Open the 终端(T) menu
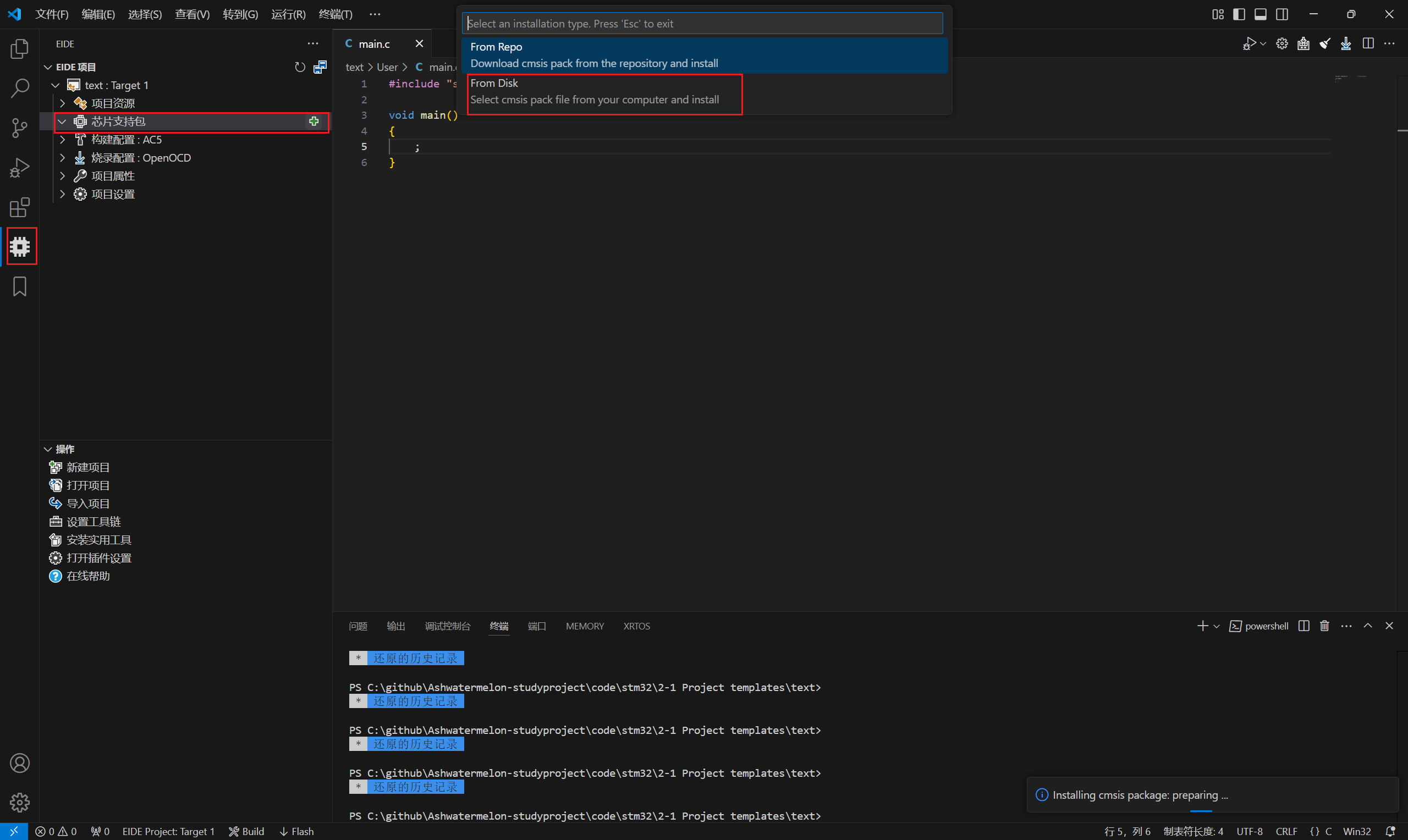1408x840 pixels. coord(335,14)
